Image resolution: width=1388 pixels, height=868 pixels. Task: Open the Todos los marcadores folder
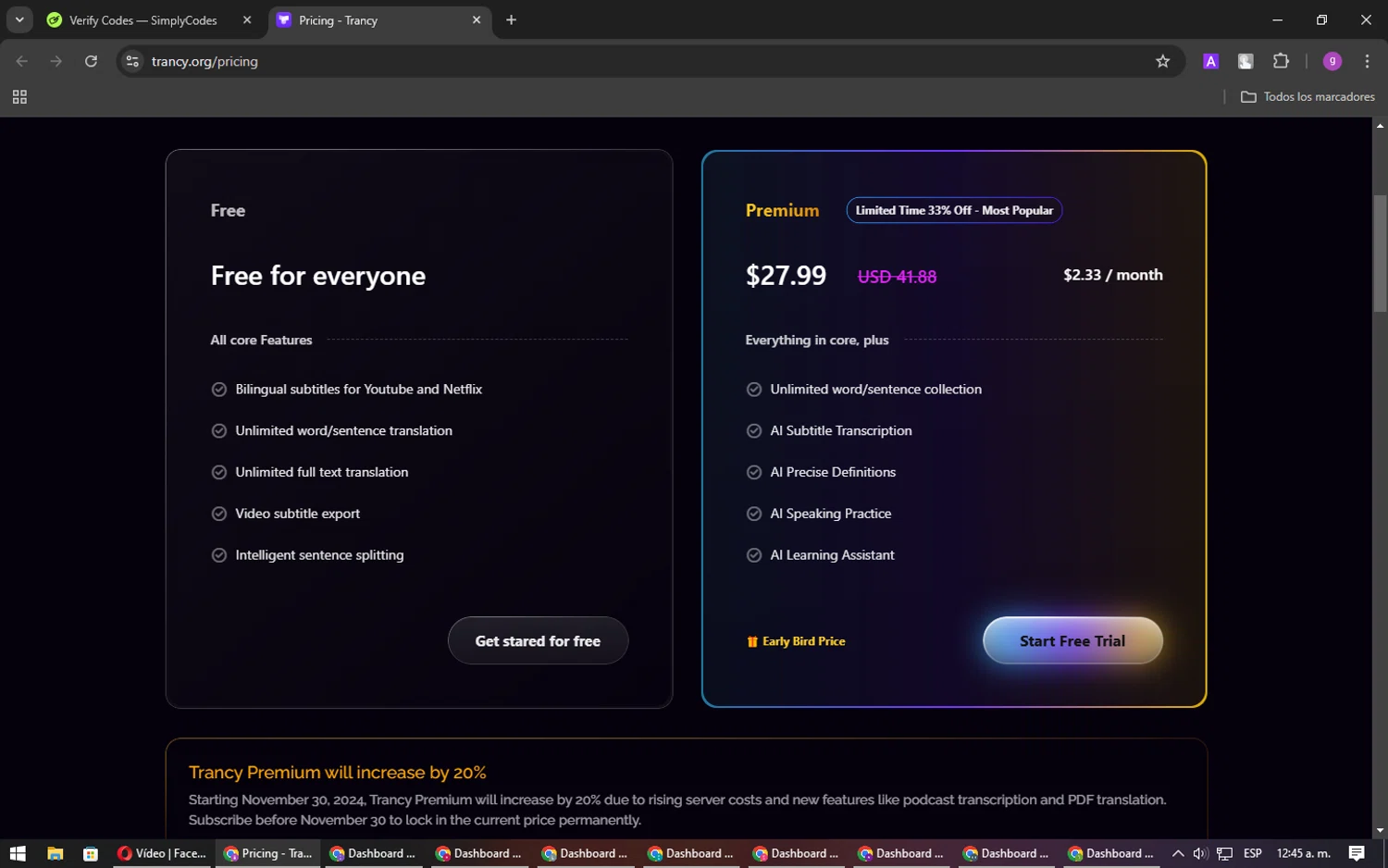[x=1307, y=96]
